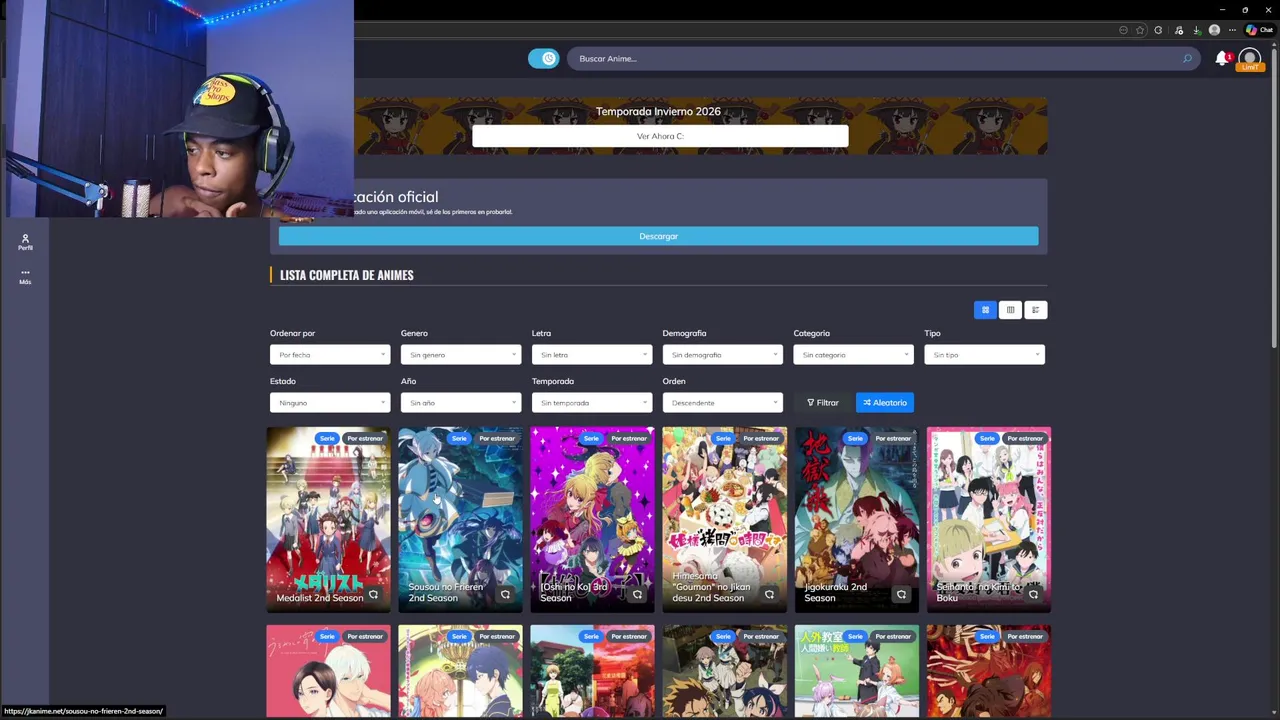1280x720 pixels.
Task: Open the browser settings and more menu
Action: pos(1232,30)
